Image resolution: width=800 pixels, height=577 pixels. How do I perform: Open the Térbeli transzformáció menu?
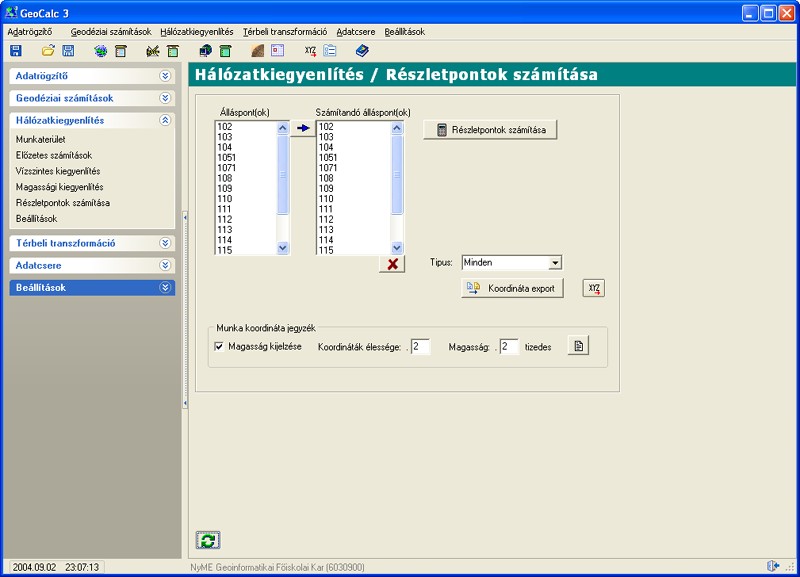click(285, 32)
